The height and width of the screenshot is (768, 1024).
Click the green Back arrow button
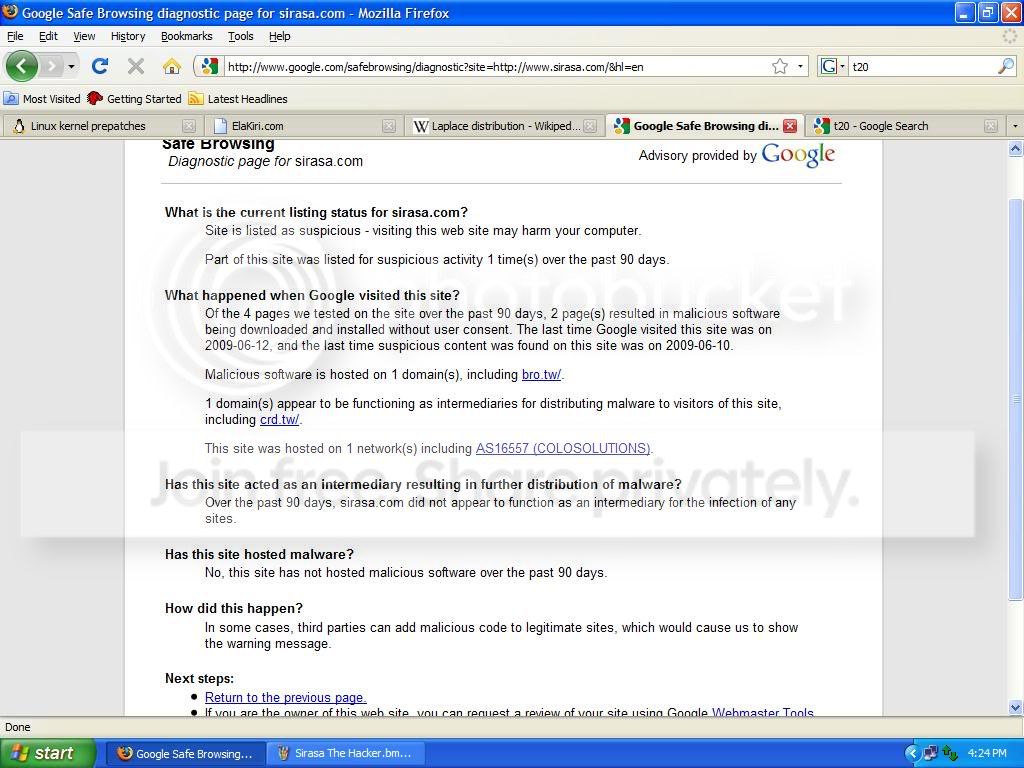tap(21, 66)
